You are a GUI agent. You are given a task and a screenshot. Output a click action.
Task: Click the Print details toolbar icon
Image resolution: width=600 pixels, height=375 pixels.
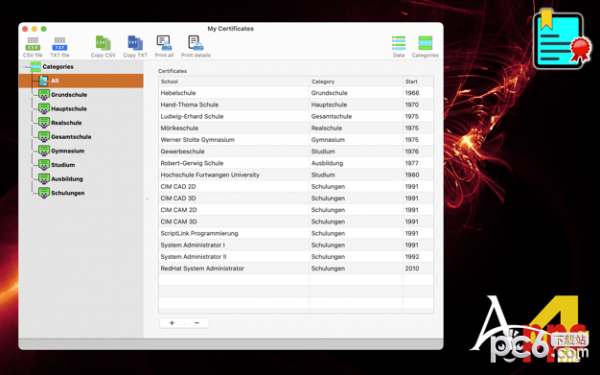pyautogui.click(x=196, y=43)
